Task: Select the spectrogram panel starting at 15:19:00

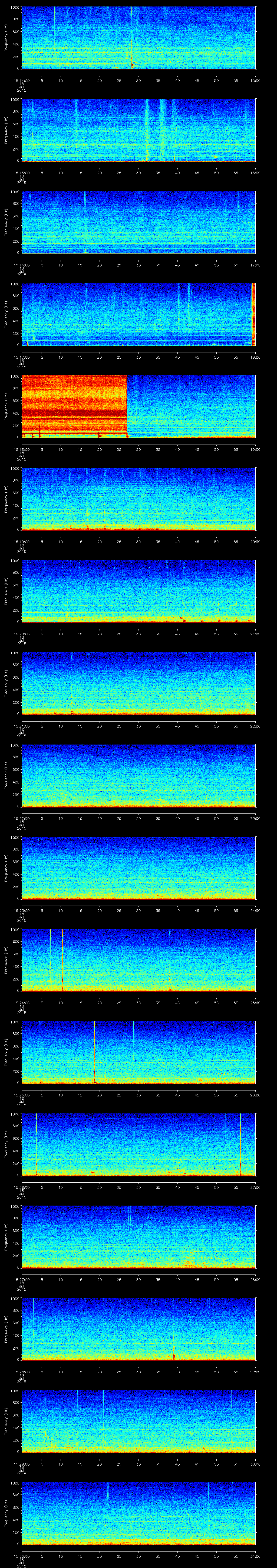Action: click(x=139, y=499)
